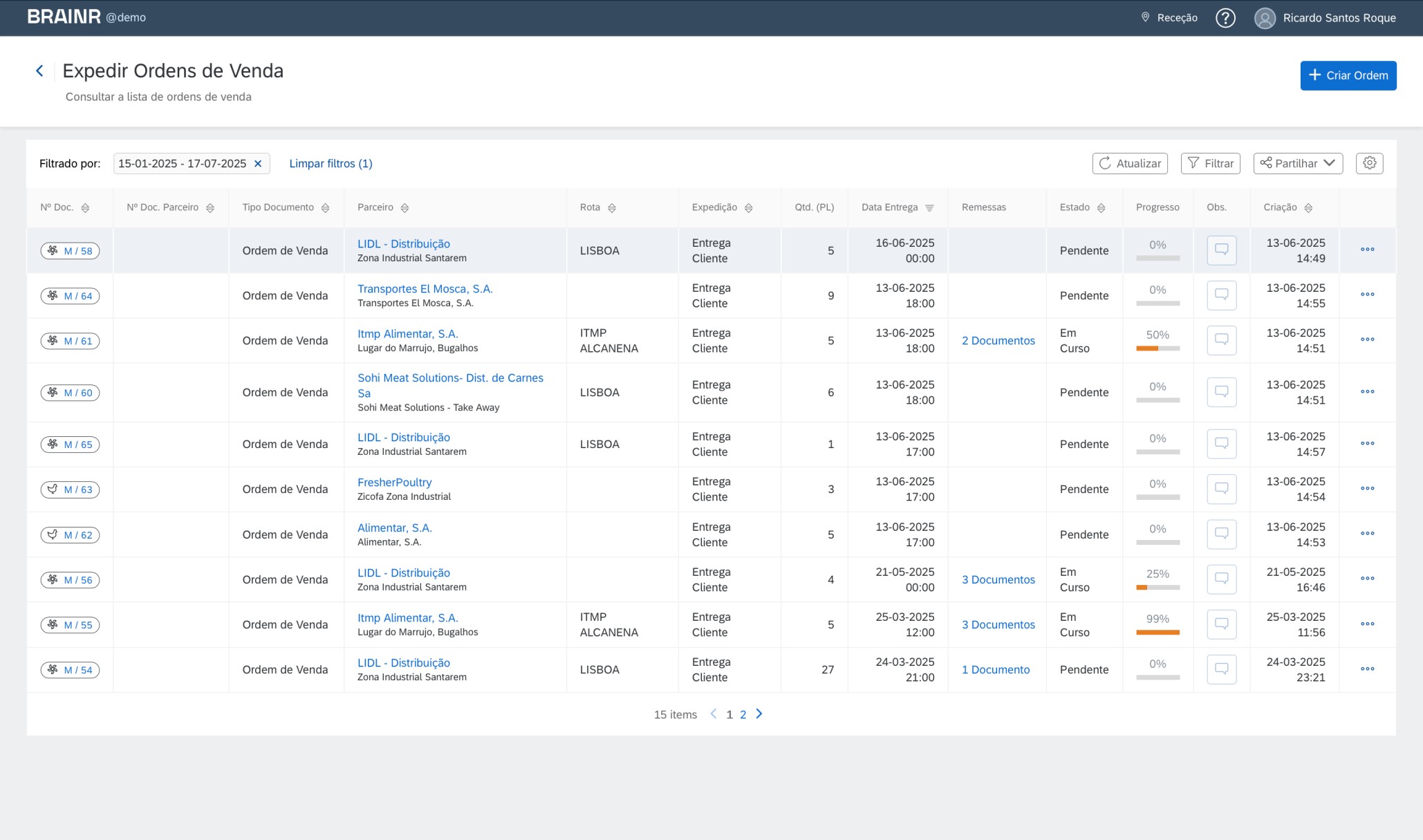Viewport: 1423px width, 840px height.
Task: Open observations for order M / 65
Action: click(1221, 444)
